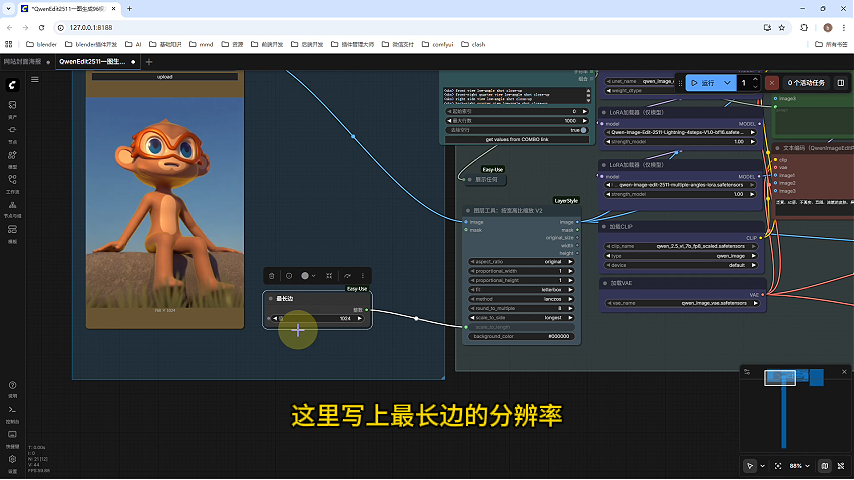Toggle the 'true' switch in list node
854x480 pixels.
coord(583,130)
